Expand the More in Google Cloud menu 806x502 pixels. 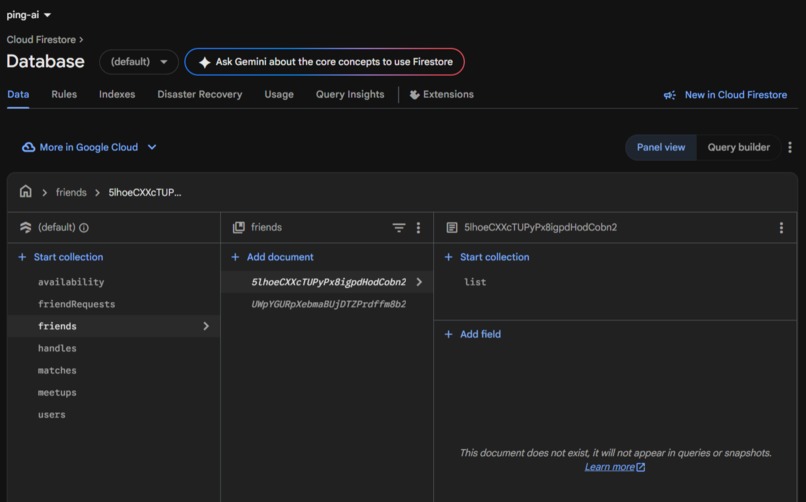[x=89, y=147]
